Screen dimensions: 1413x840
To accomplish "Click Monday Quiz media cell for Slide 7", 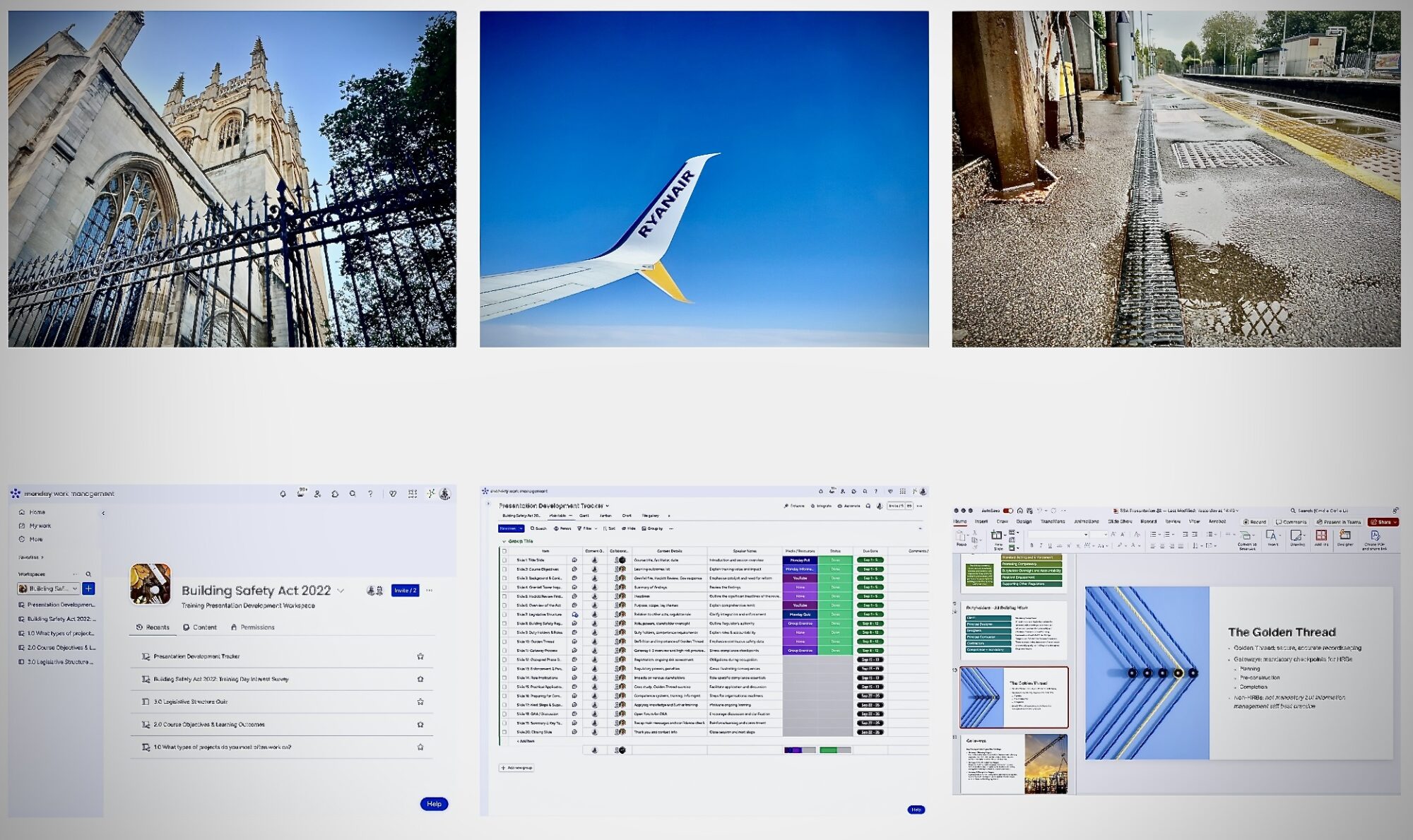I will click(800, 615).
